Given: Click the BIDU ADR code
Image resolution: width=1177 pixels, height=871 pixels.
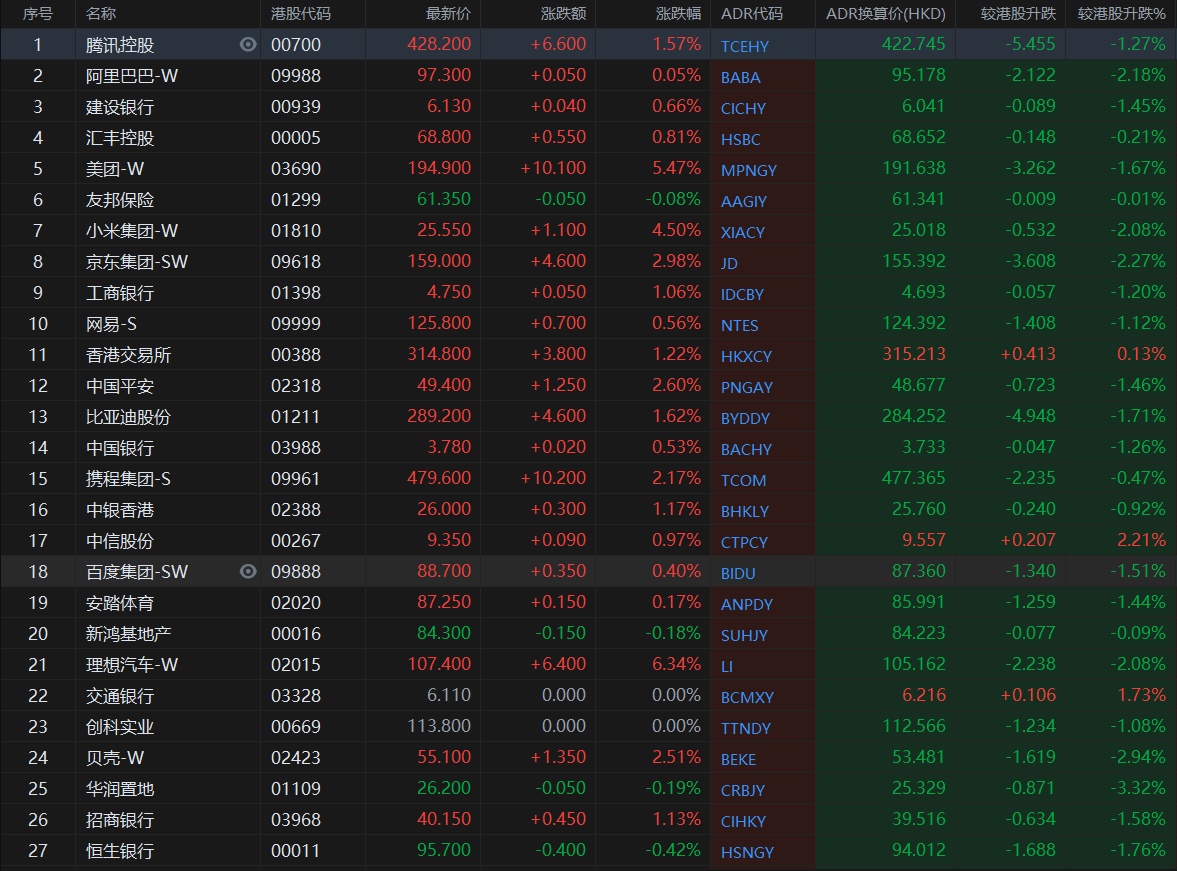Looking at the screenshot, I should click(738, 573).
